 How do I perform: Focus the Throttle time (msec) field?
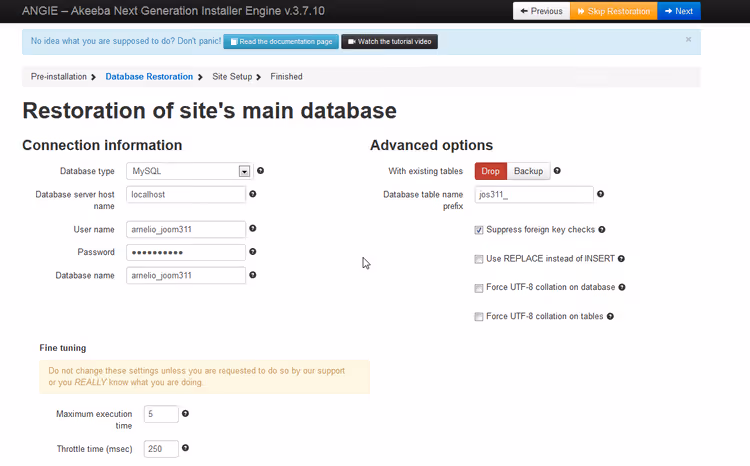[161, 449]
